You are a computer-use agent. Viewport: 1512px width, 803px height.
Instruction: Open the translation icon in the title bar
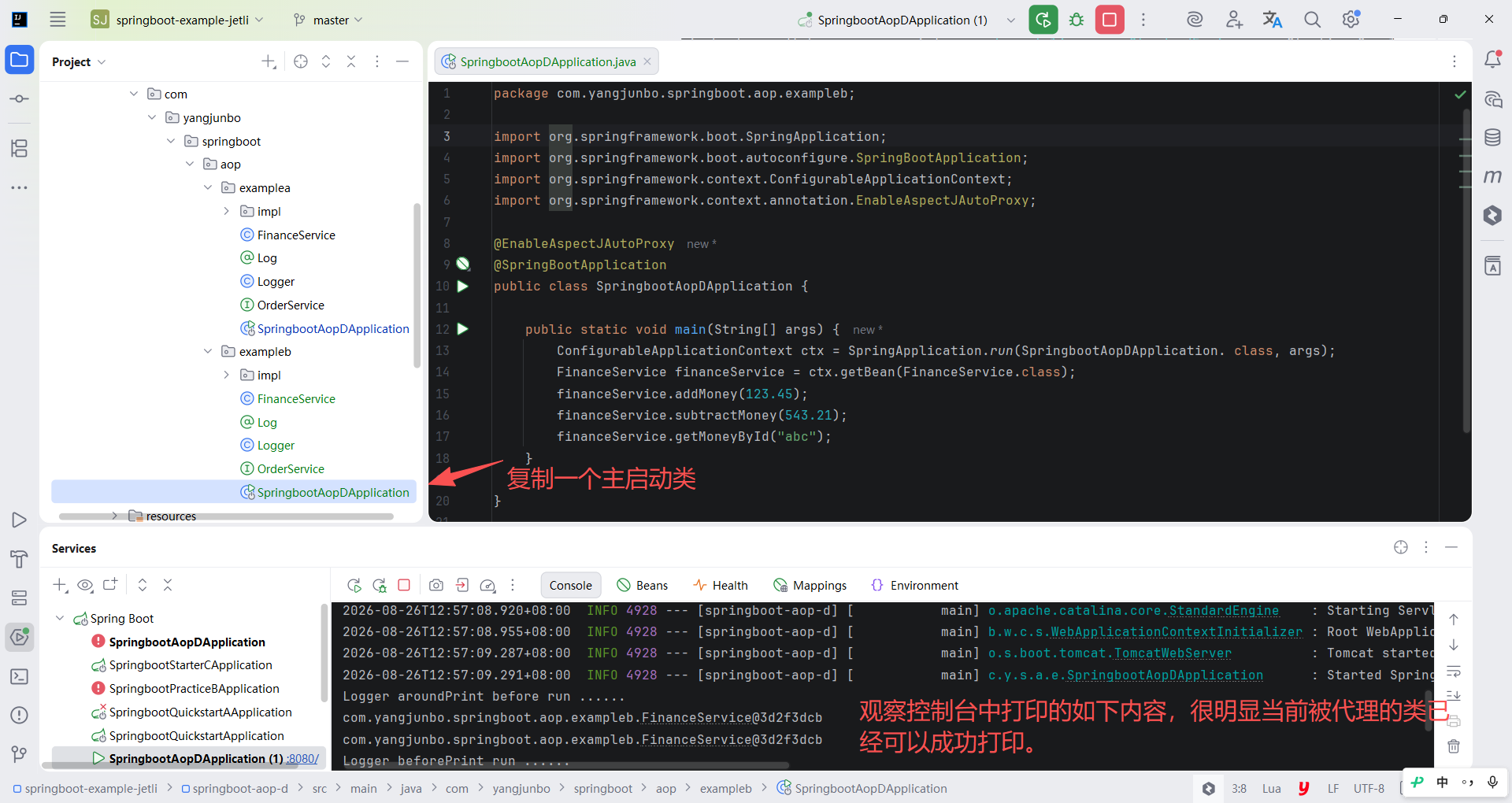1273,20
